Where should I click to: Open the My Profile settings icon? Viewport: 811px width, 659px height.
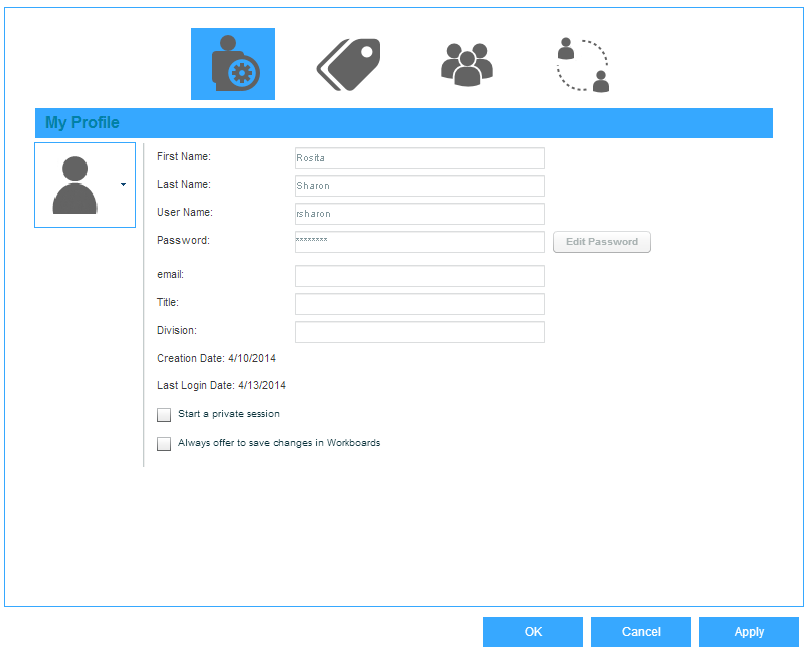pyautogui.click(x=233, y=64)
